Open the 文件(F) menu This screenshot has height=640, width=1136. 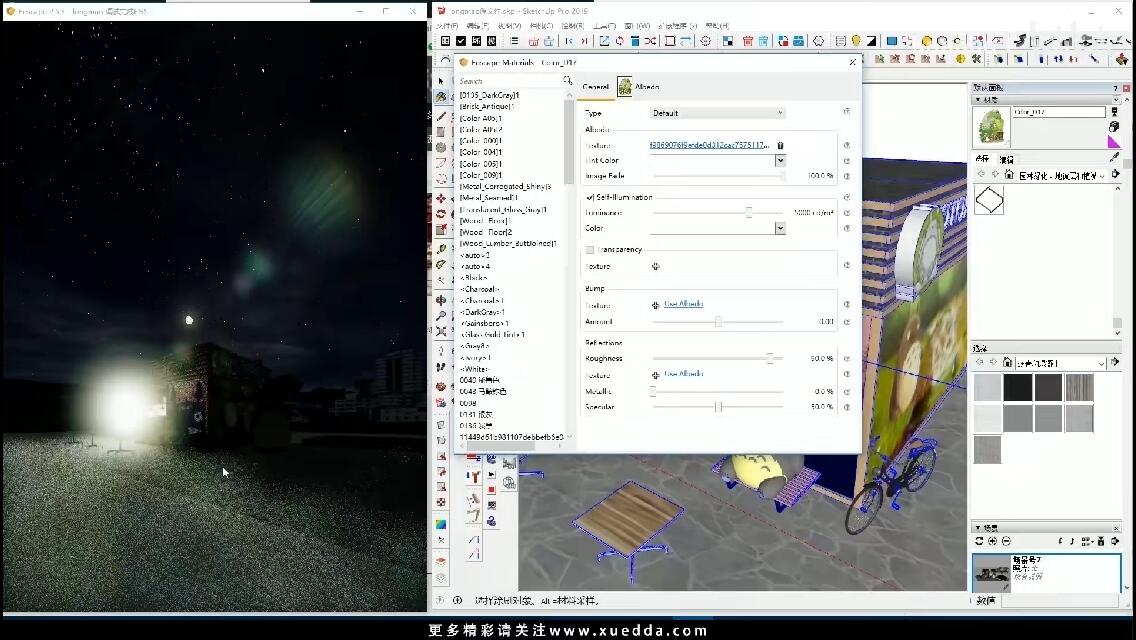click(x=447, y=26)
